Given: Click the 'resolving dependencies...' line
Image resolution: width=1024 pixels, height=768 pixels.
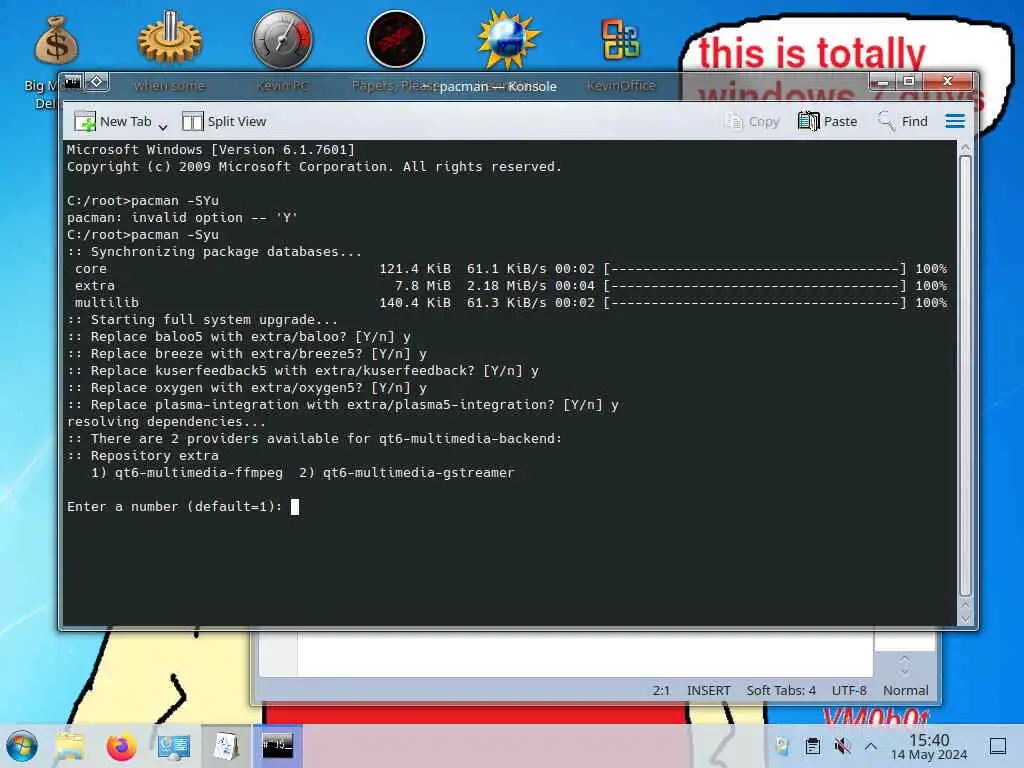Looking at the screenshot, I should pyautogui.click(x=166, y=422).
